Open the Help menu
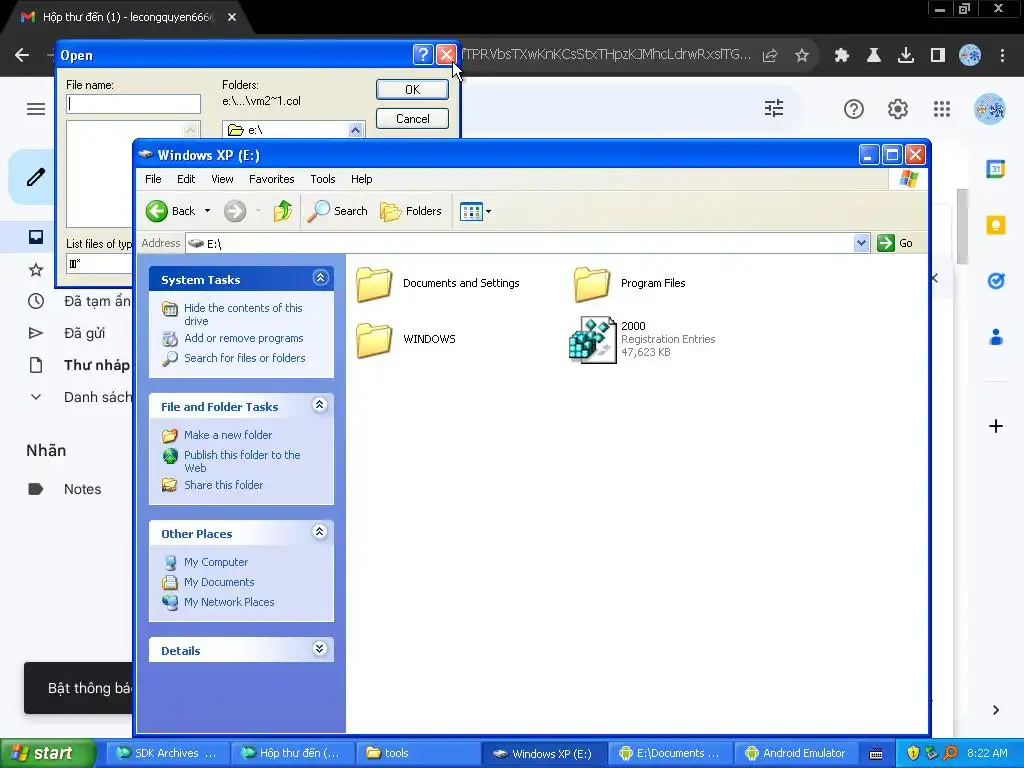 point(361,179)
